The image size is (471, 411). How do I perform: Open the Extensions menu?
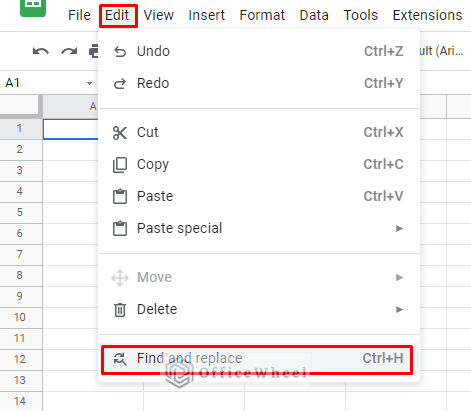coord(427,15)
